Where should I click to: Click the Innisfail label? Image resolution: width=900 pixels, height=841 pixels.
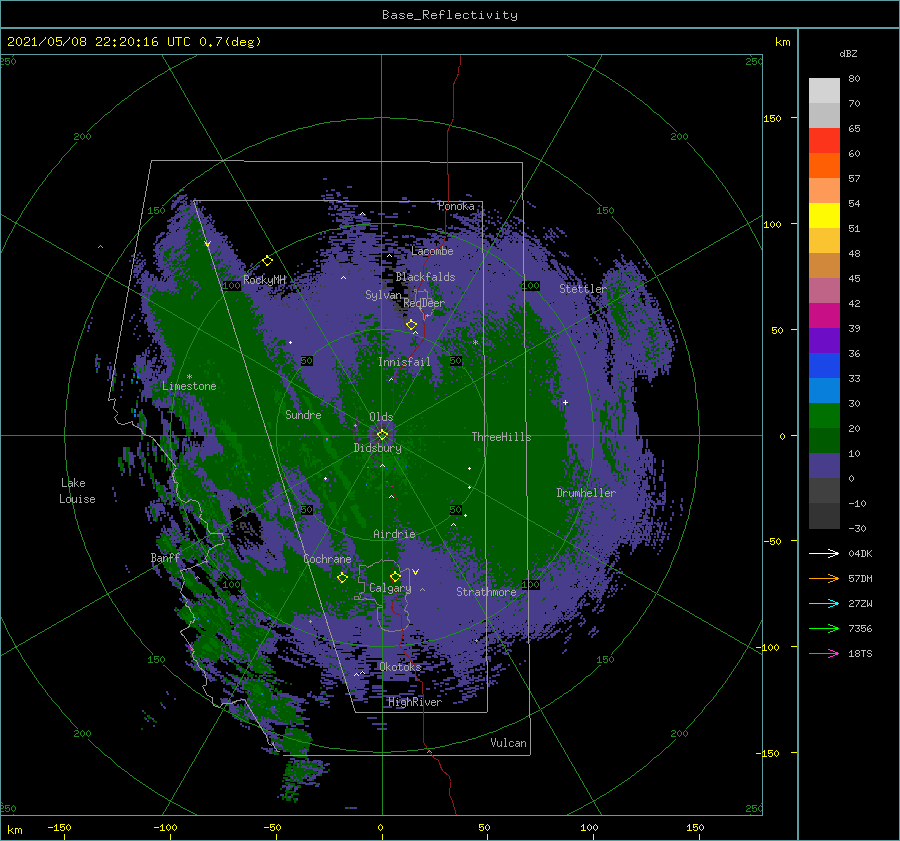[404, 362]
